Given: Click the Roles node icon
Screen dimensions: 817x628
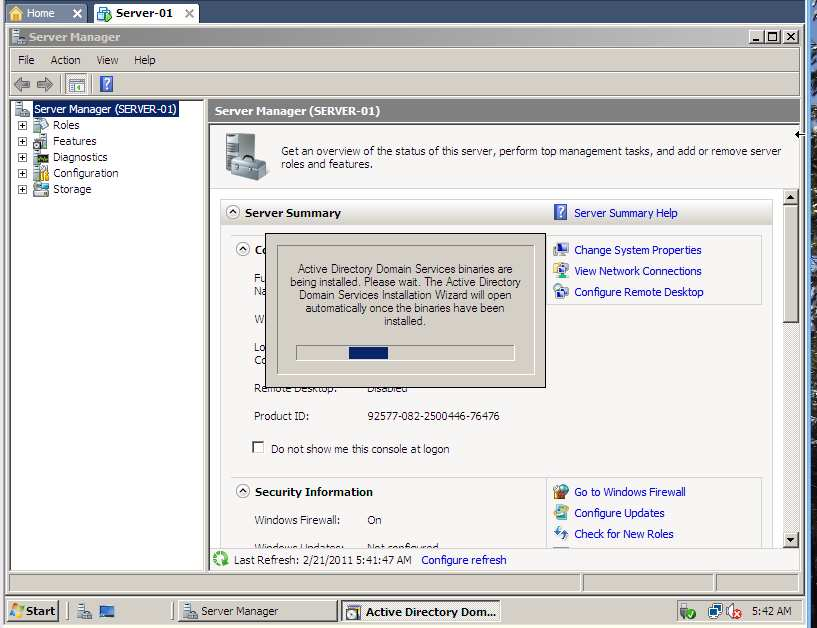Looking at the screenshot, I should 41,125.
